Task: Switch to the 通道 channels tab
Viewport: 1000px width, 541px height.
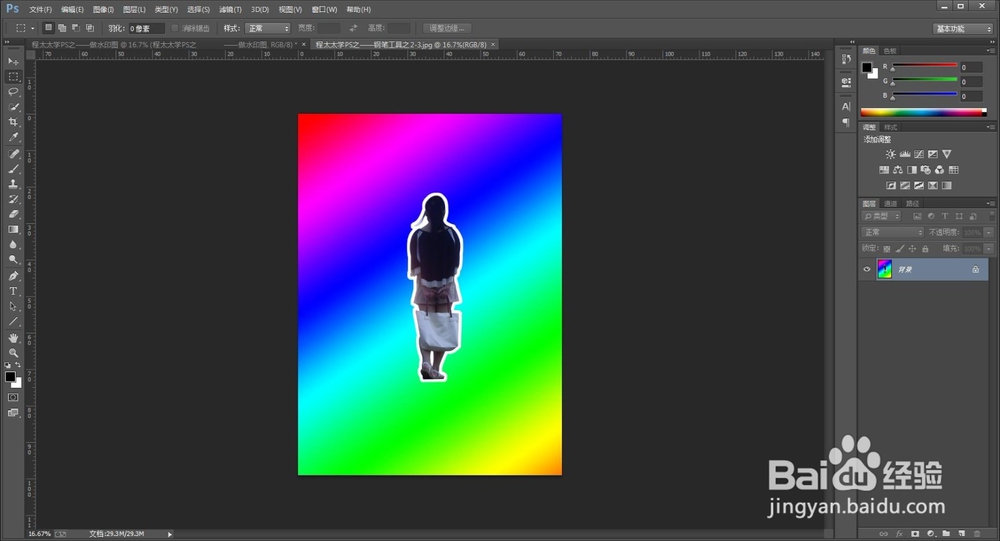Action: tap(890, 203)
